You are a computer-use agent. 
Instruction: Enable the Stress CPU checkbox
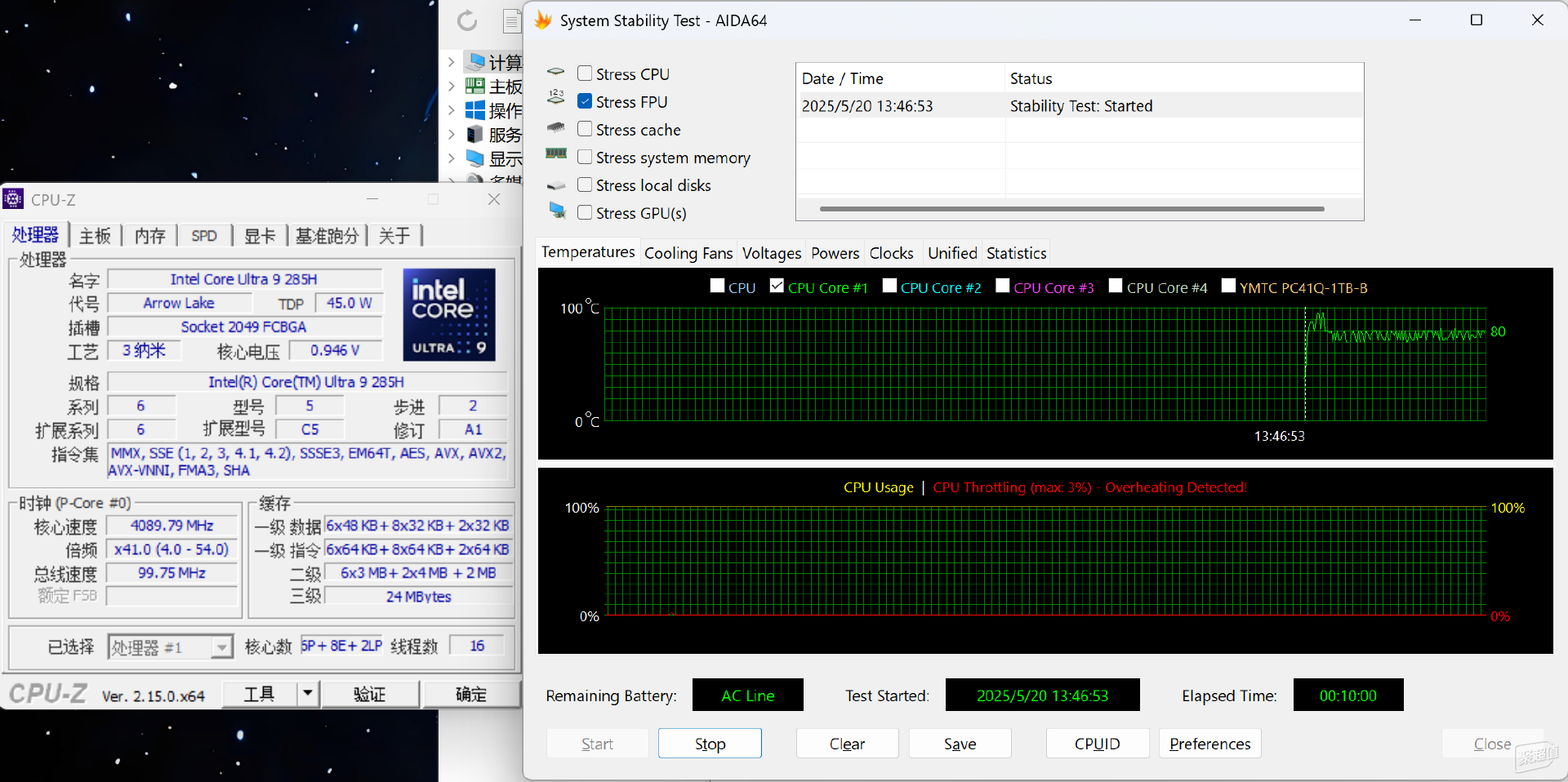585,73
